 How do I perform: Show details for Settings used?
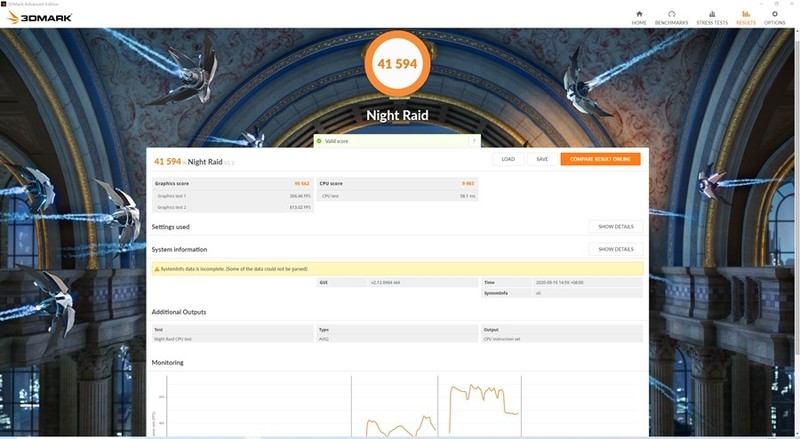coord(616,227)
